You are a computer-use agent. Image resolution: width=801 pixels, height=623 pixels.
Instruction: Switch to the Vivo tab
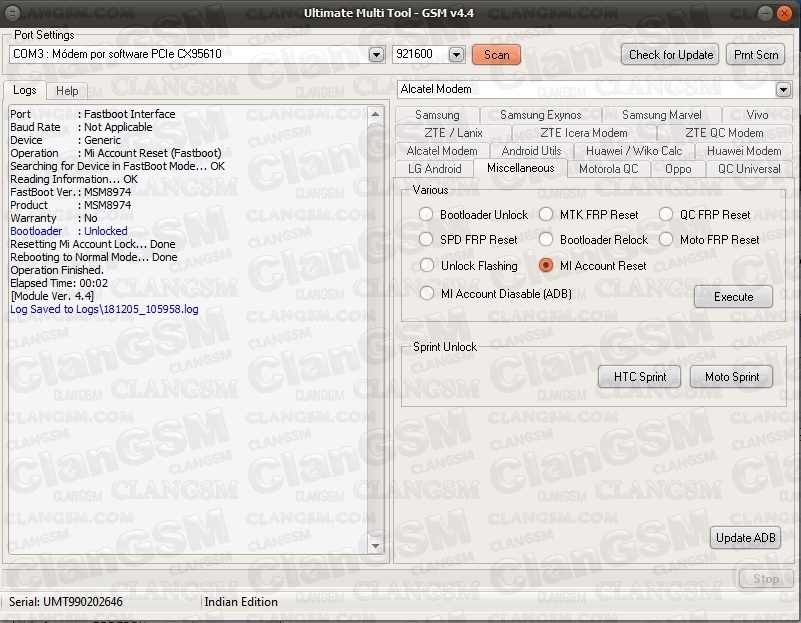[x=757, y=115]
